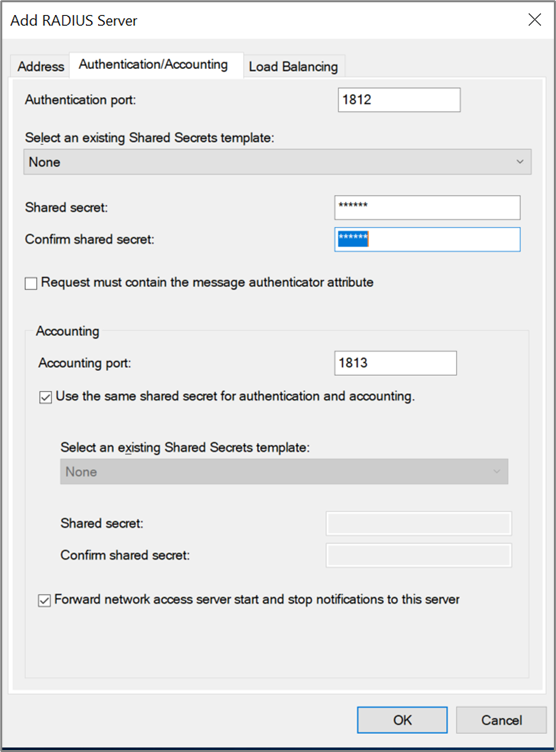Click the authentication Shared secret field
556x752 pixels.
tap(427, 207)
